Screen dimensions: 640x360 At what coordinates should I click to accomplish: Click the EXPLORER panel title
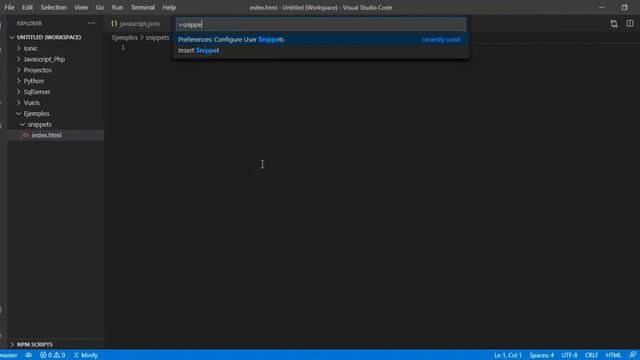pos(29,23)
